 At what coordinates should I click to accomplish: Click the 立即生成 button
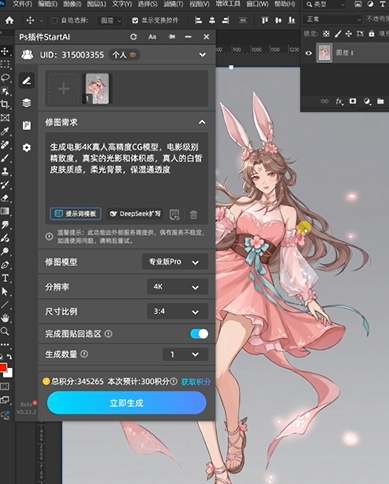point(127,403)
